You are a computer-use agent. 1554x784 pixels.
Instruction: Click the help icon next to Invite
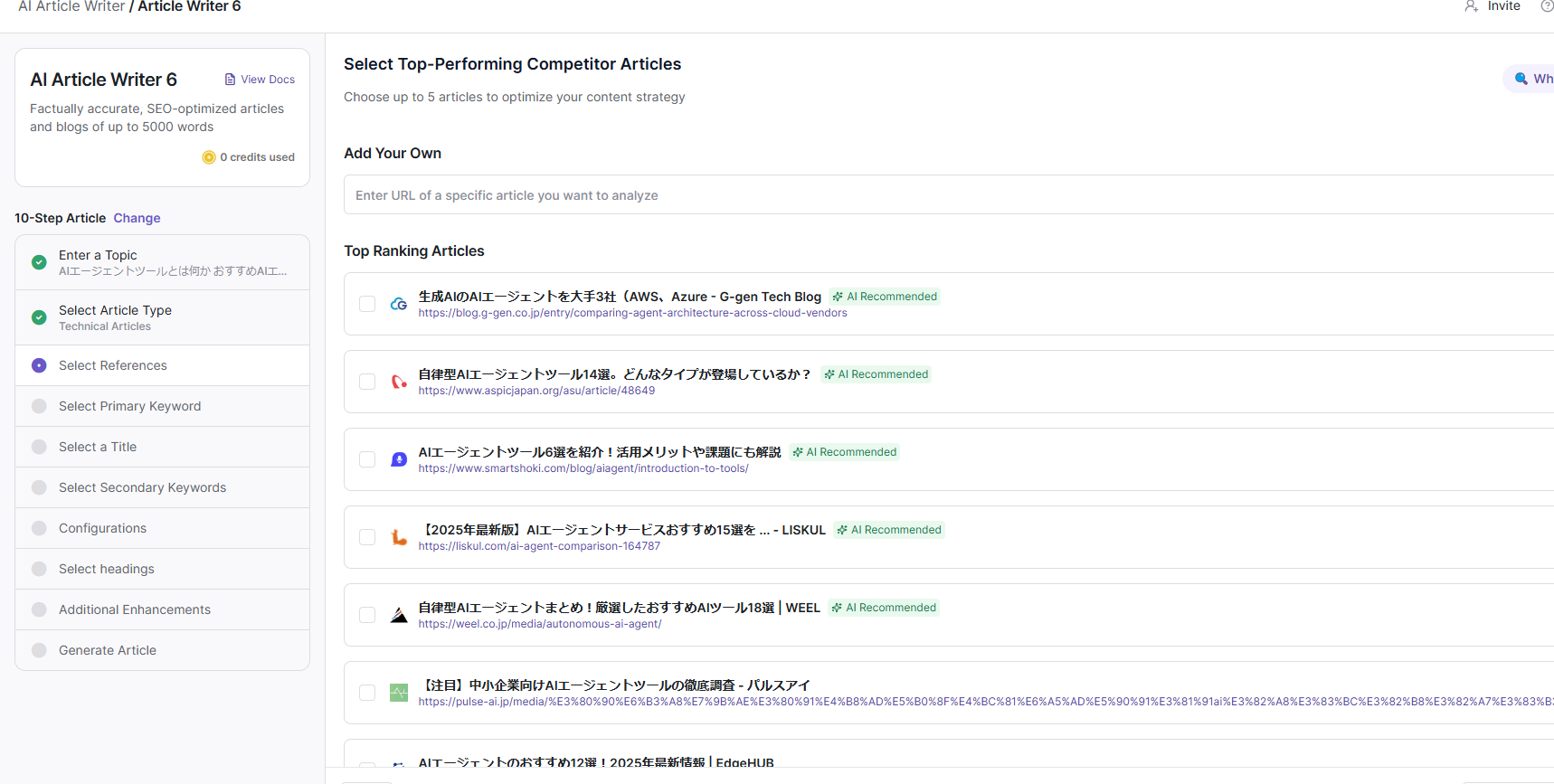coord(1547,6)
